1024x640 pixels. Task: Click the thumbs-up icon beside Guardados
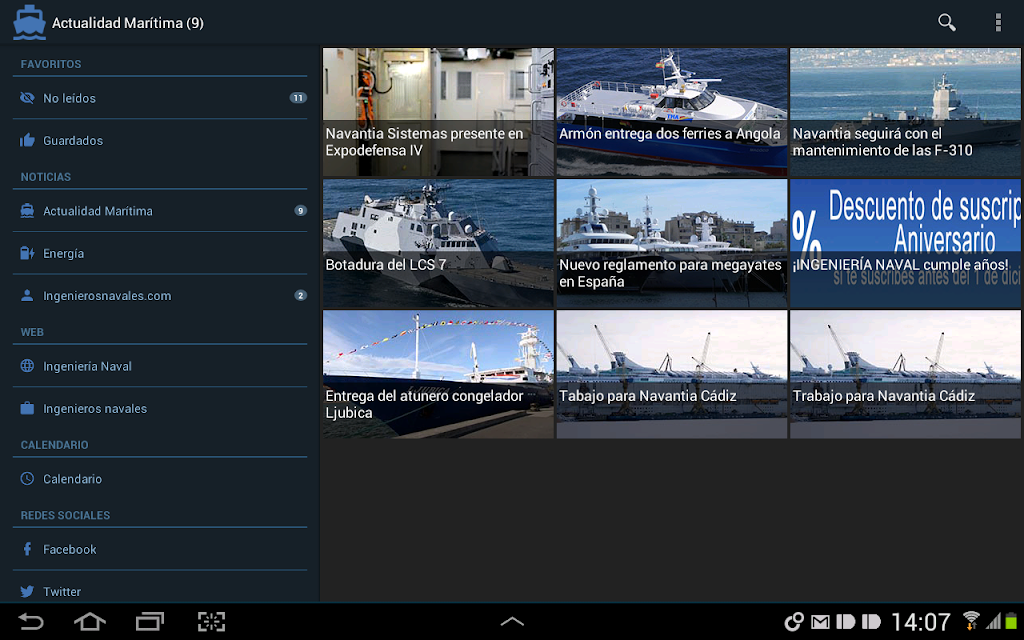[x=27, y=140]
